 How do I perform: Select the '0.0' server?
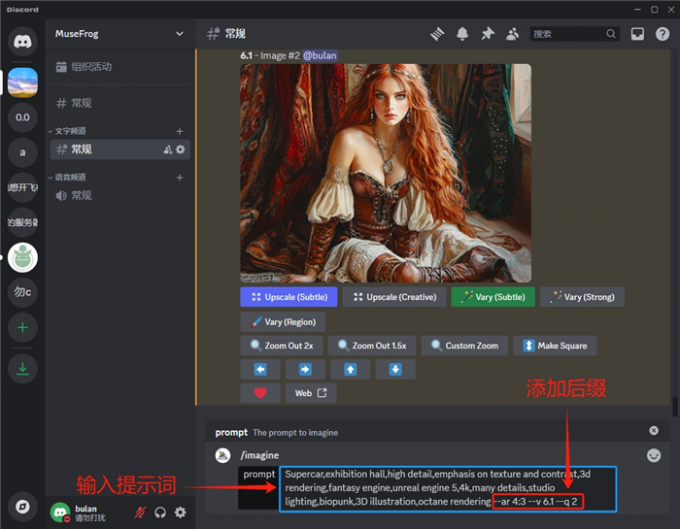coord(23,118)
